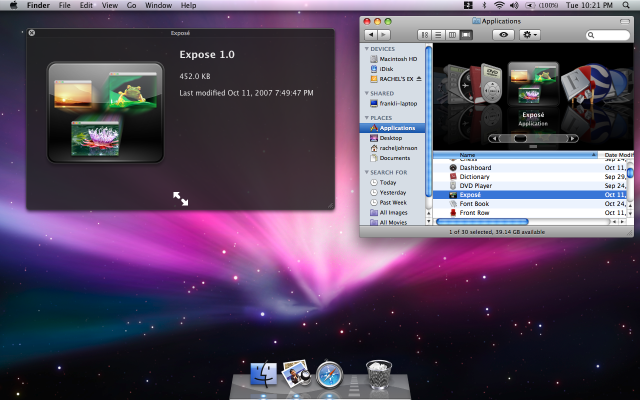Screen dimensions: 640x400
Task: Open the Help menu
Action: click(188, 5)
